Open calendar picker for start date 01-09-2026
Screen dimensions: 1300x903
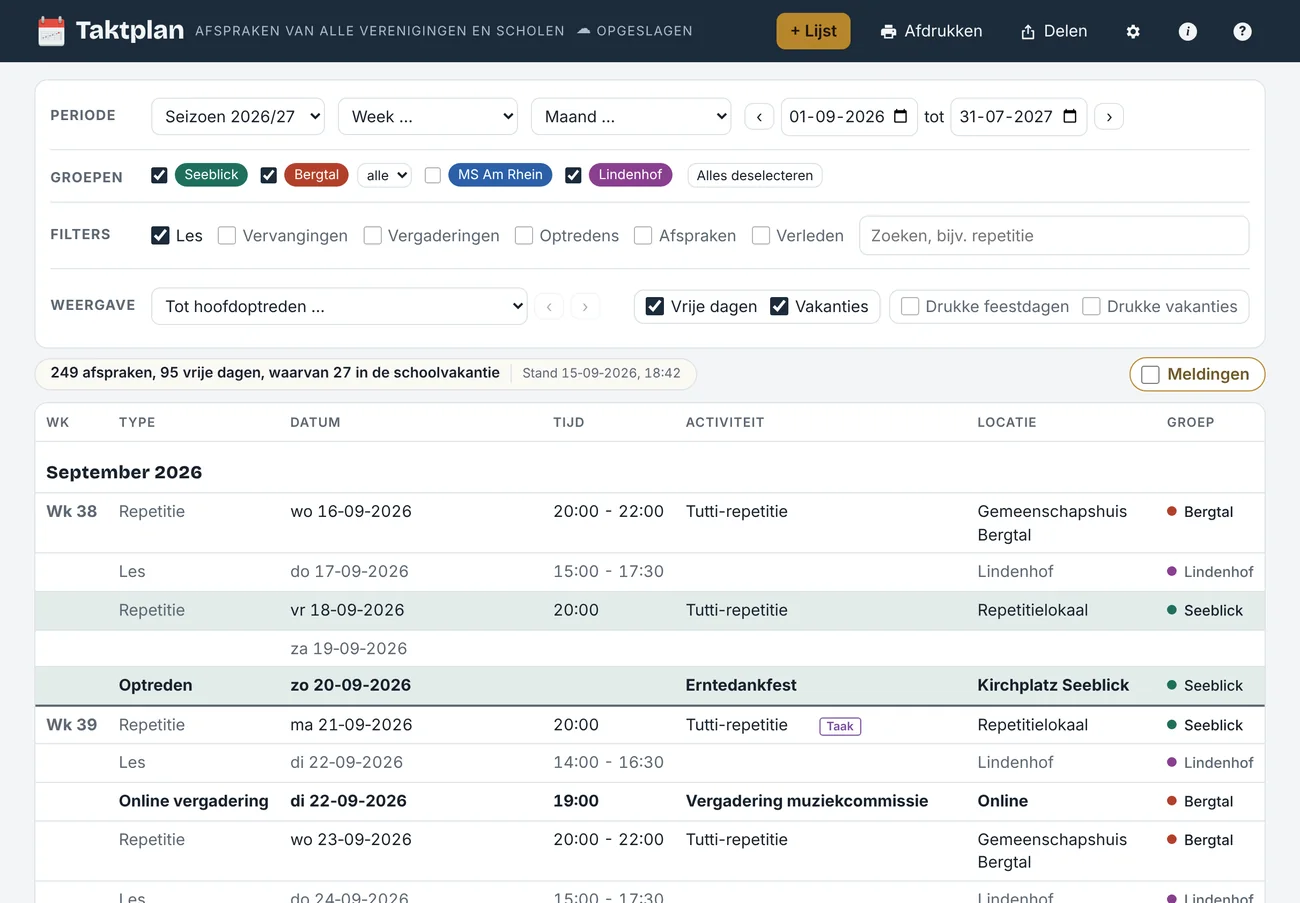point(900,117)
